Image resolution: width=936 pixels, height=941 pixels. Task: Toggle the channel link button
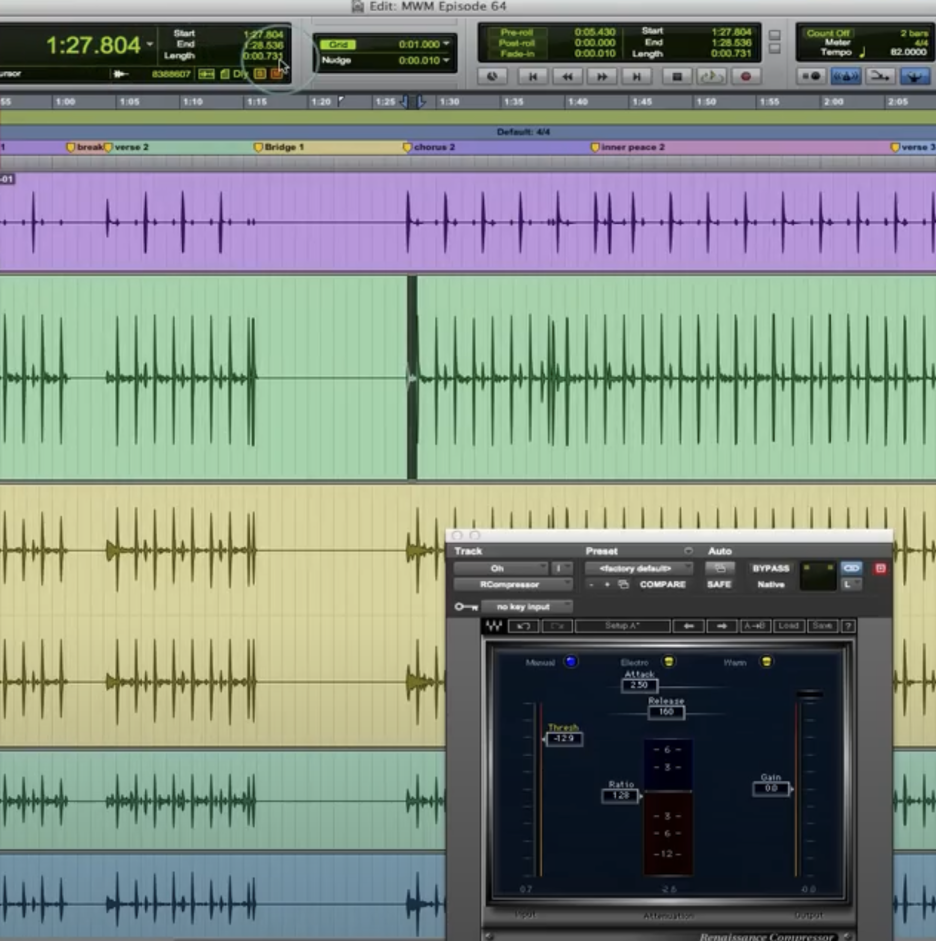tap(851, 568)
